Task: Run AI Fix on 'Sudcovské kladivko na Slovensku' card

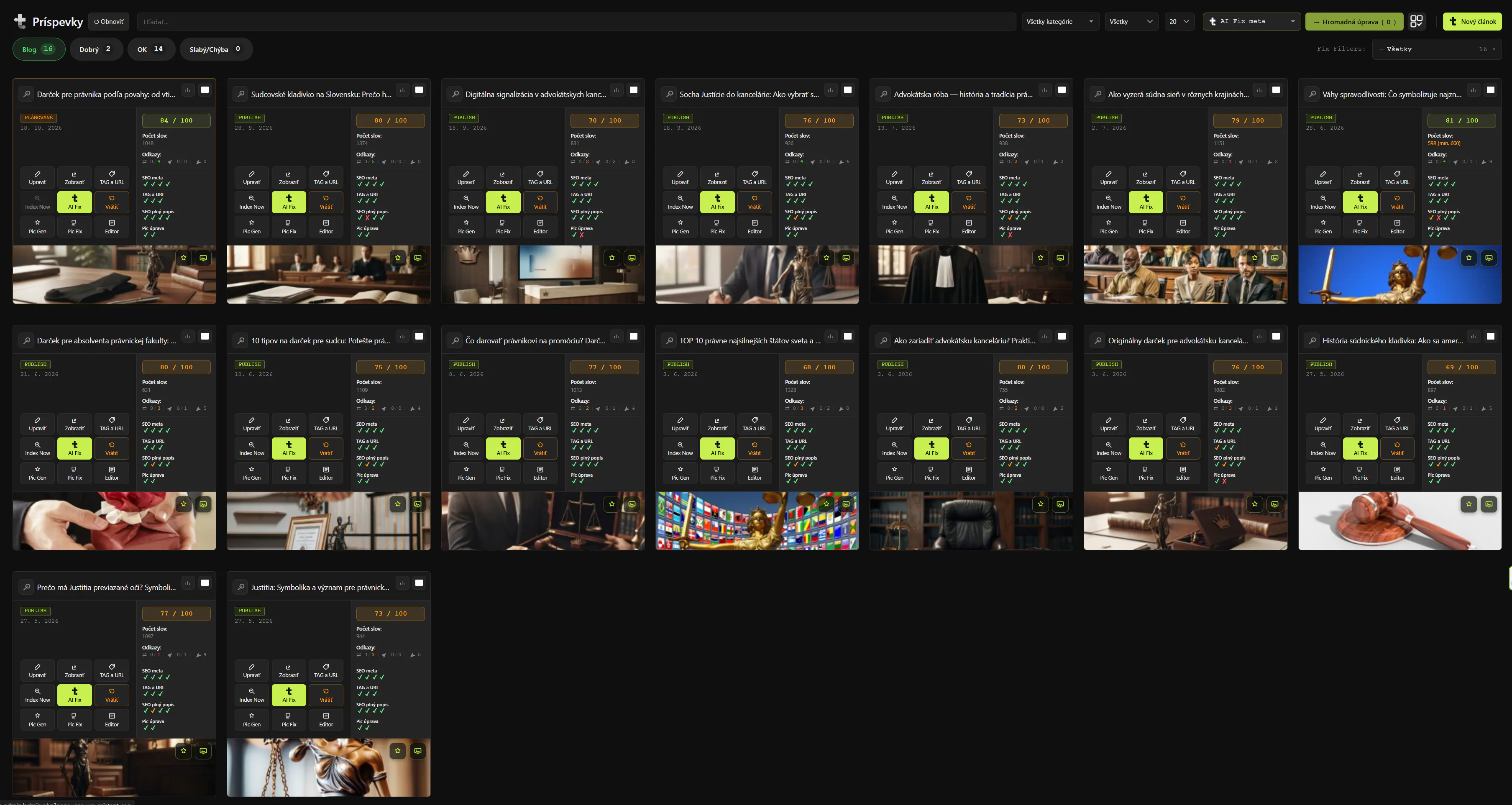Action: click(x=289, y=202)
